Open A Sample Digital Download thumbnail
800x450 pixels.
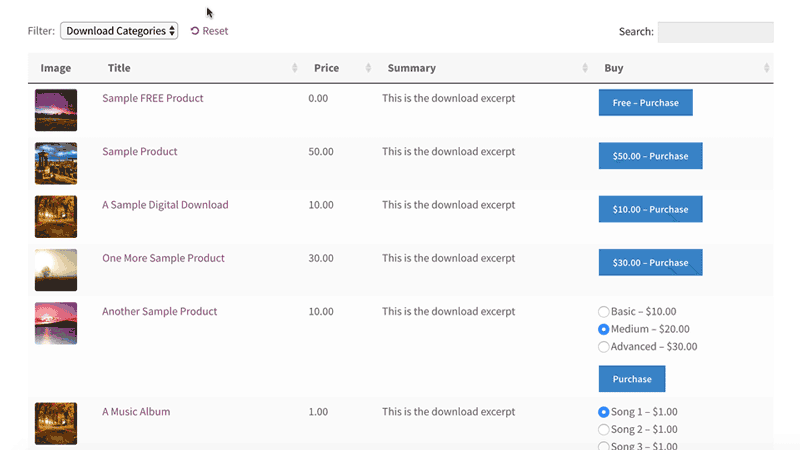[x=56, y=217]
